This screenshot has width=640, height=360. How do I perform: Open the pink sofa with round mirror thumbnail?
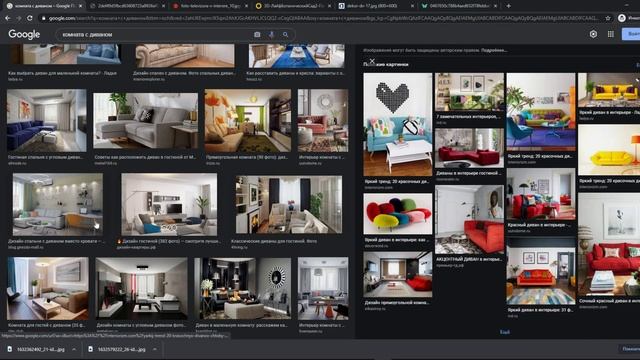pos(323,120)
